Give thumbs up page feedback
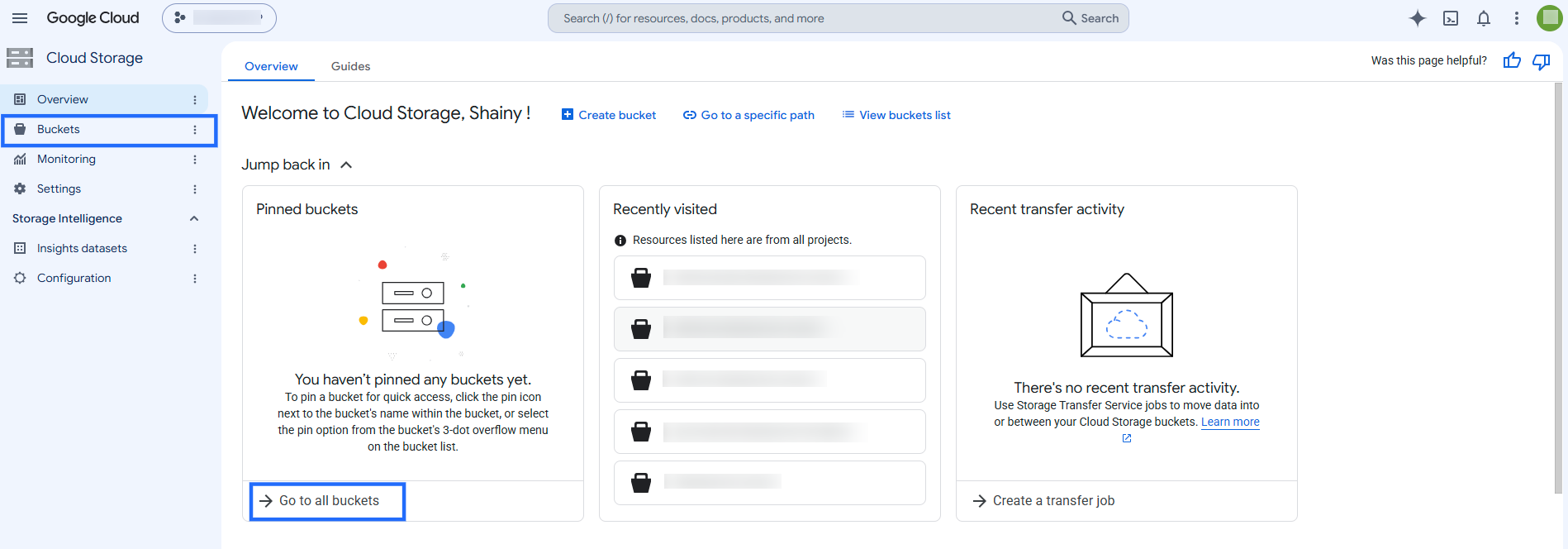Screen dimensions: 1568x549 pyautogui.click(x=1512, y=60)
